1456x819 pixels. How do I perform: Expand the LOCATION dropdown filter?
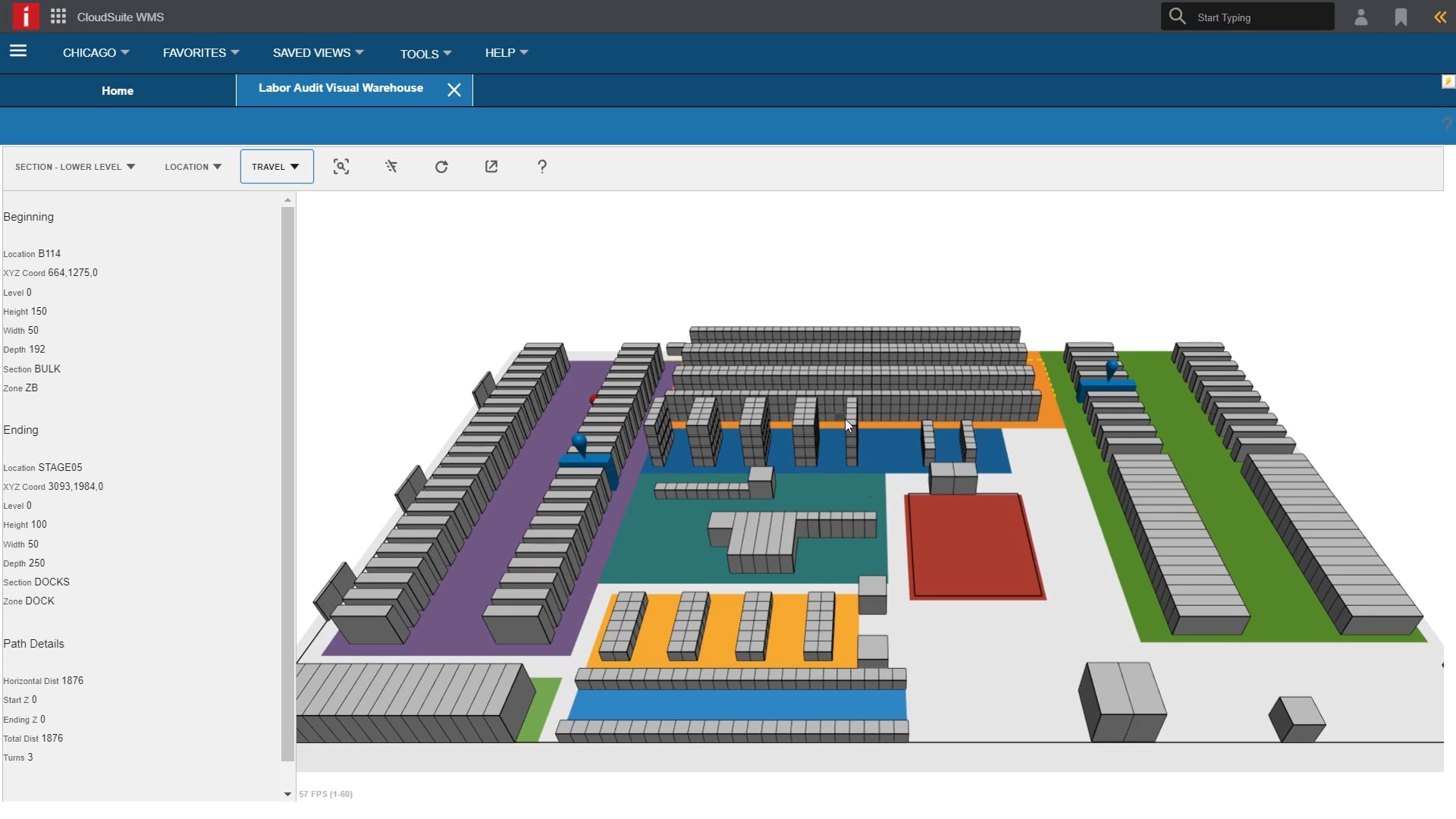[193, 166]
